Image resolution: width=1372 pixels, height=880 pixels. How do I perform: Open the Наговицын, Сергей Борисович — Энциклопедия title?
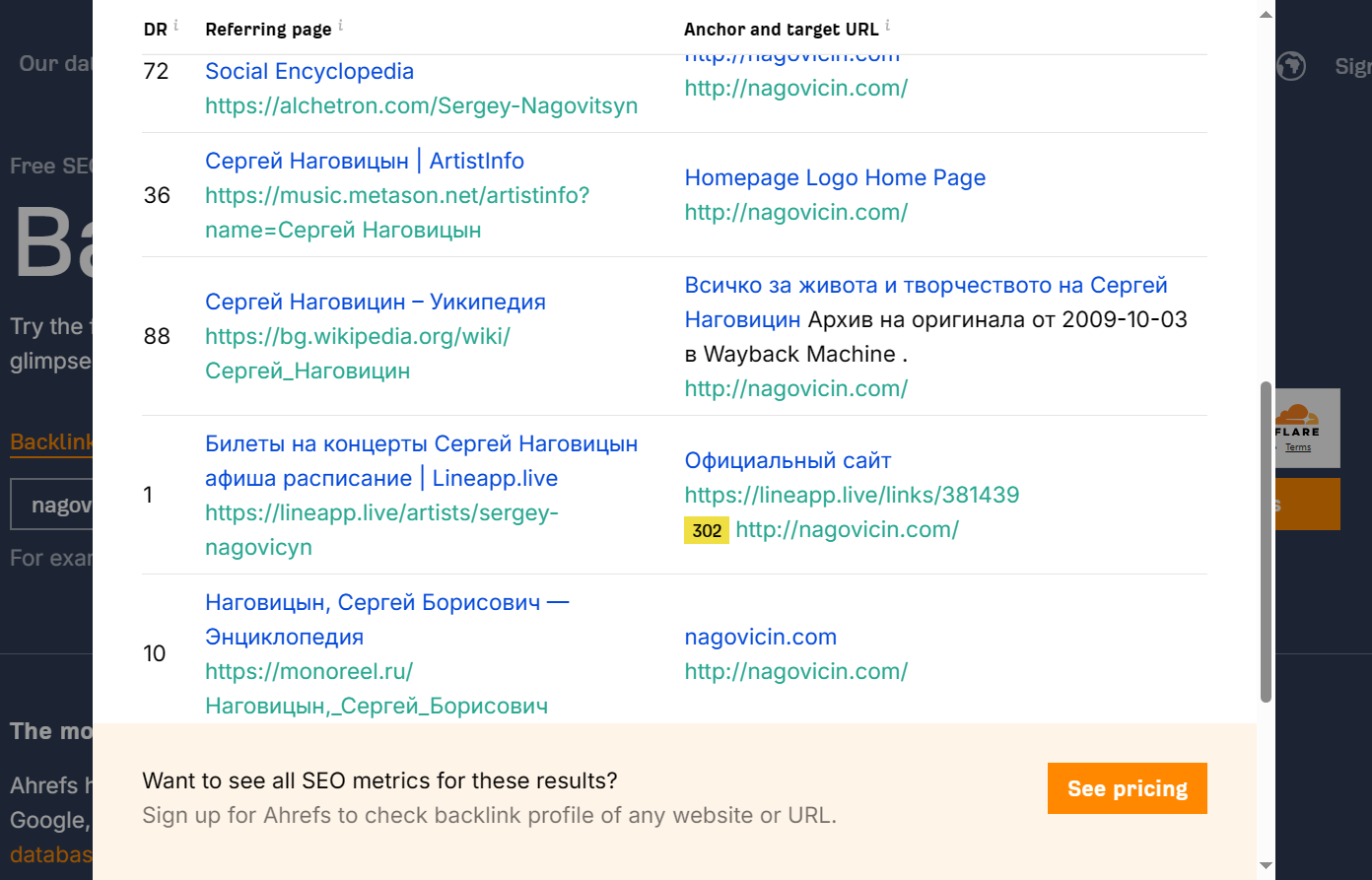tap(386, 619)
